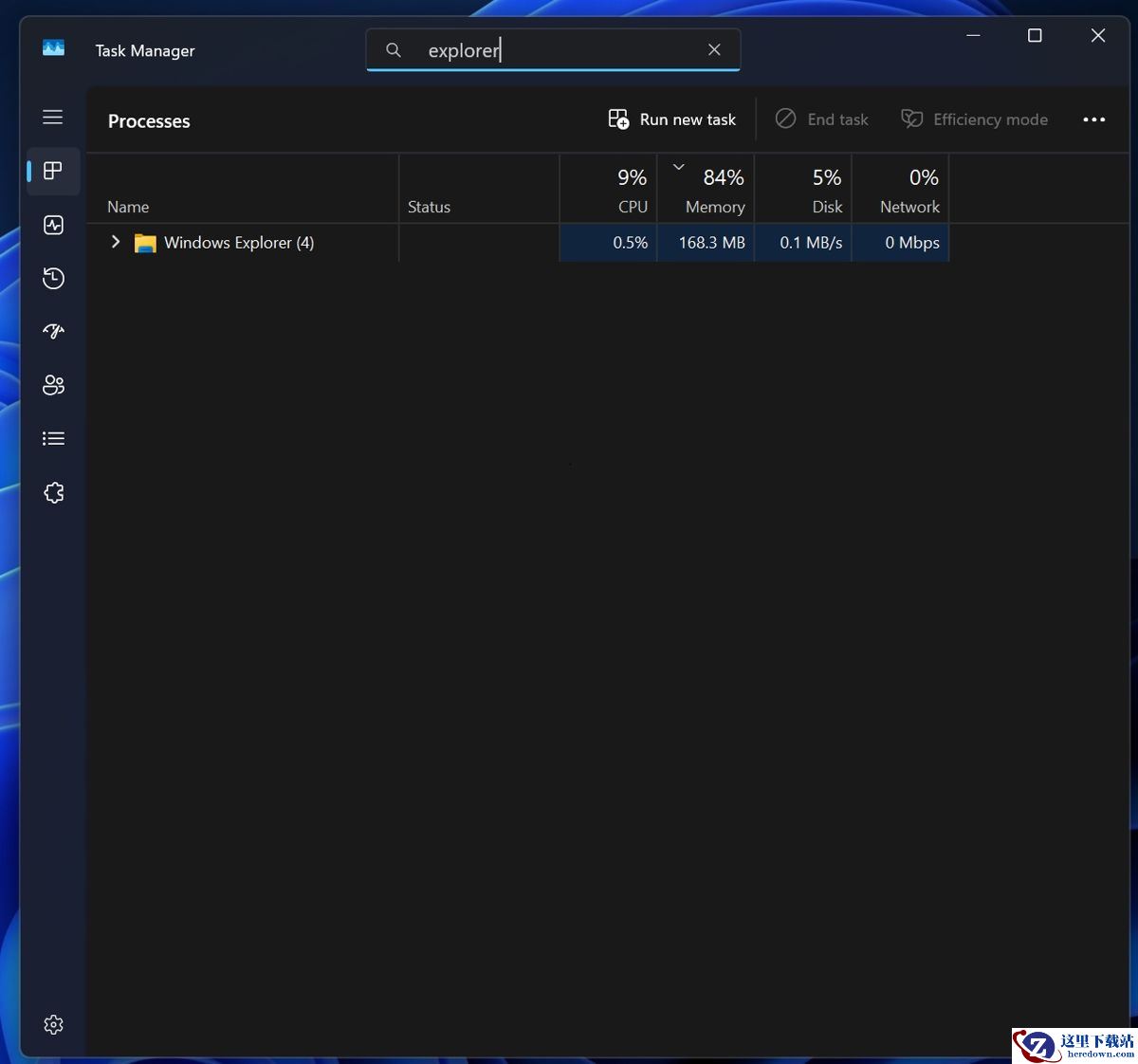Click Run new task button
This screenshot has width=1138, height=1064.
click(x=672, y=119)
